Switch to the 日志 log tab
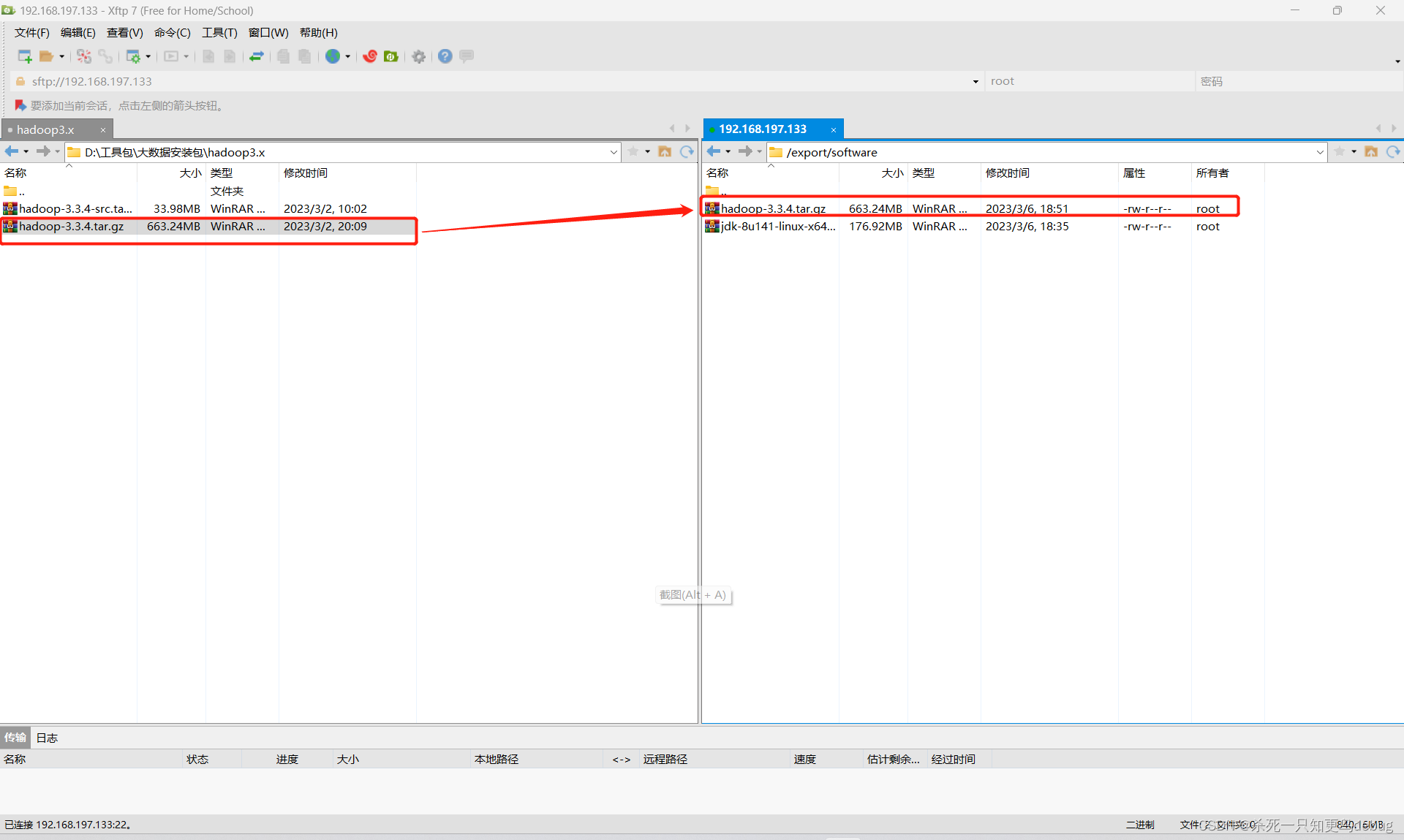 (47, 738)
